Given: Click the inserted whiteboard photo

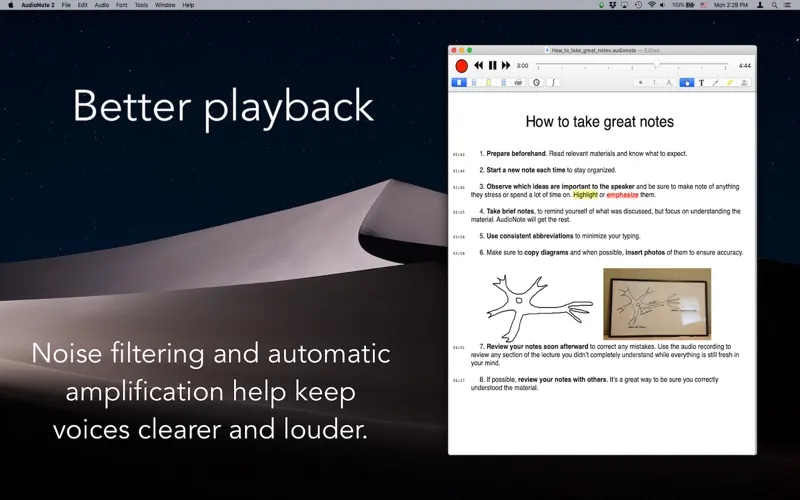Looking at the screenshot, I should pos(657,304).
